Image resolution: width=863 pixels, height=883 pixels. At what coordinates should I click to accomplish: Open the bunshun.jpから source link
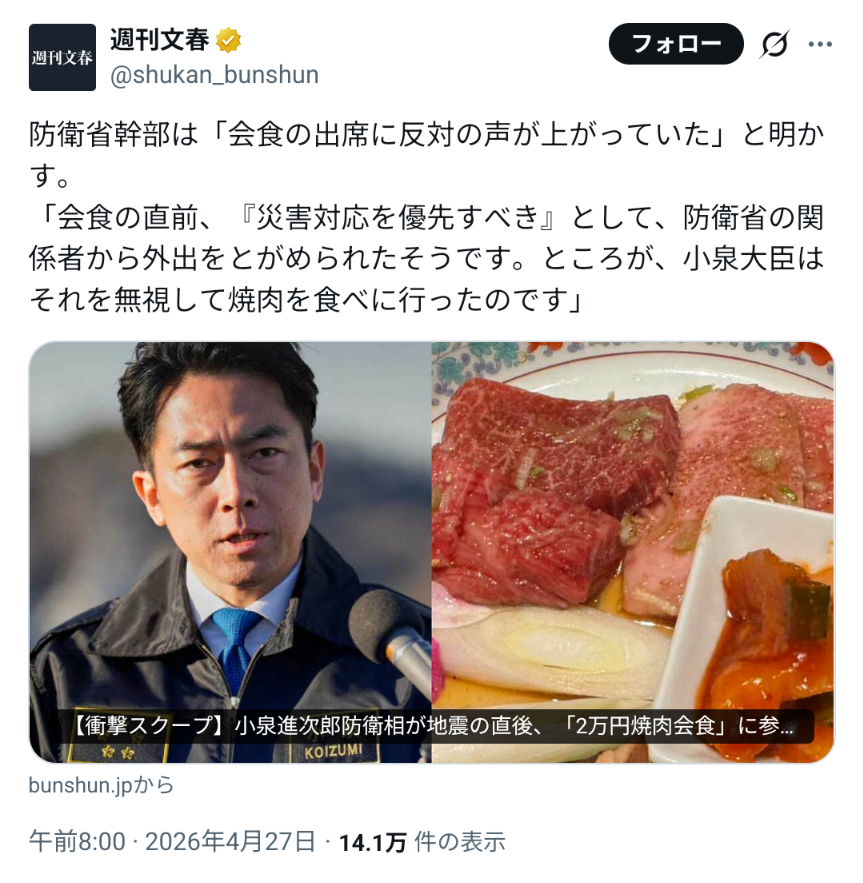101,785
